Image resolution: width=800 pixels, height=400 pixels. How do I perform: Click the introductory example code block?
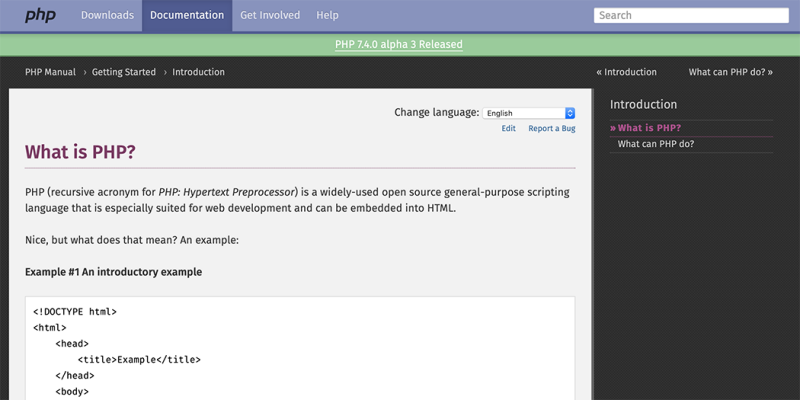pyautogui.click(x=300, y=348)
